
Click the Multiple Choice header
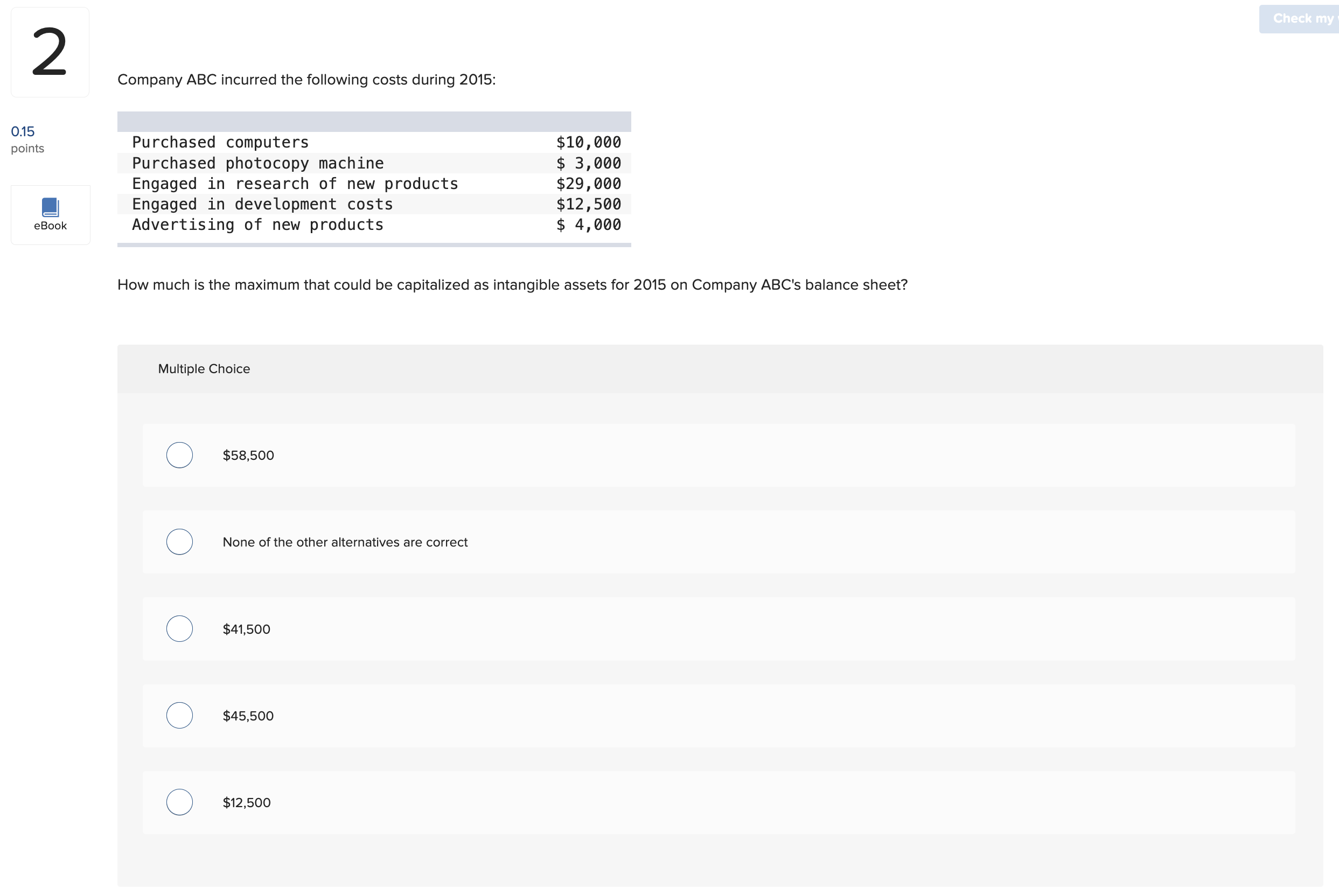point(204,368)
